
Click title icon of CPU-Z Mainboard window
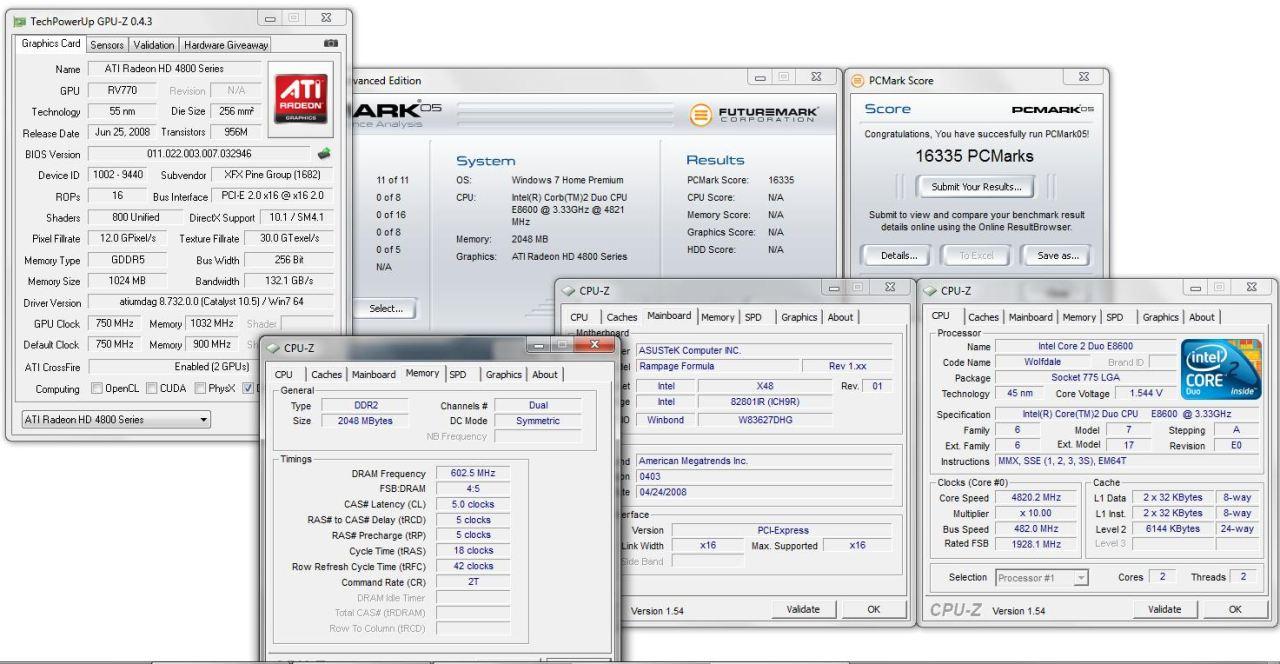coord(570,291)
